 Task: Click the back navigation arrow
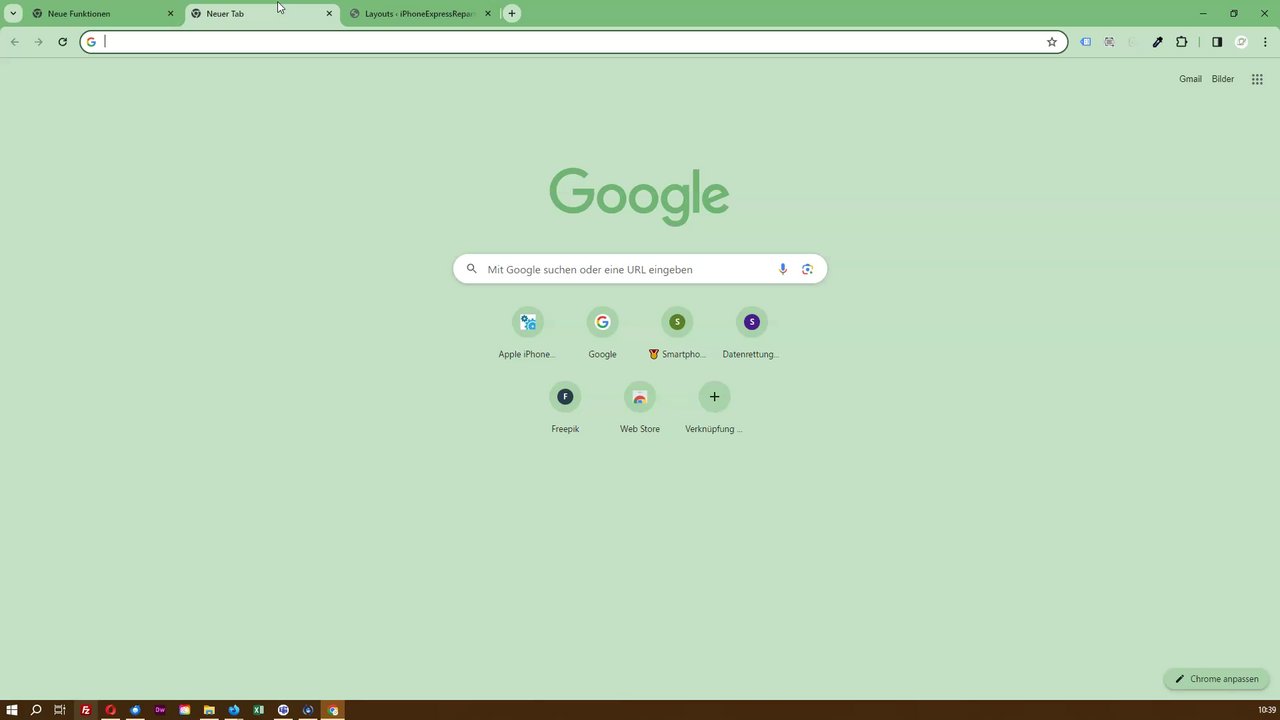[14, 42]
